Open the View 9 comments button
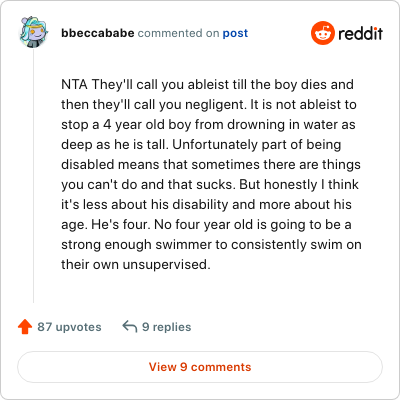The height and width of the screenshot is (400, 400). [x=200, y=367]
